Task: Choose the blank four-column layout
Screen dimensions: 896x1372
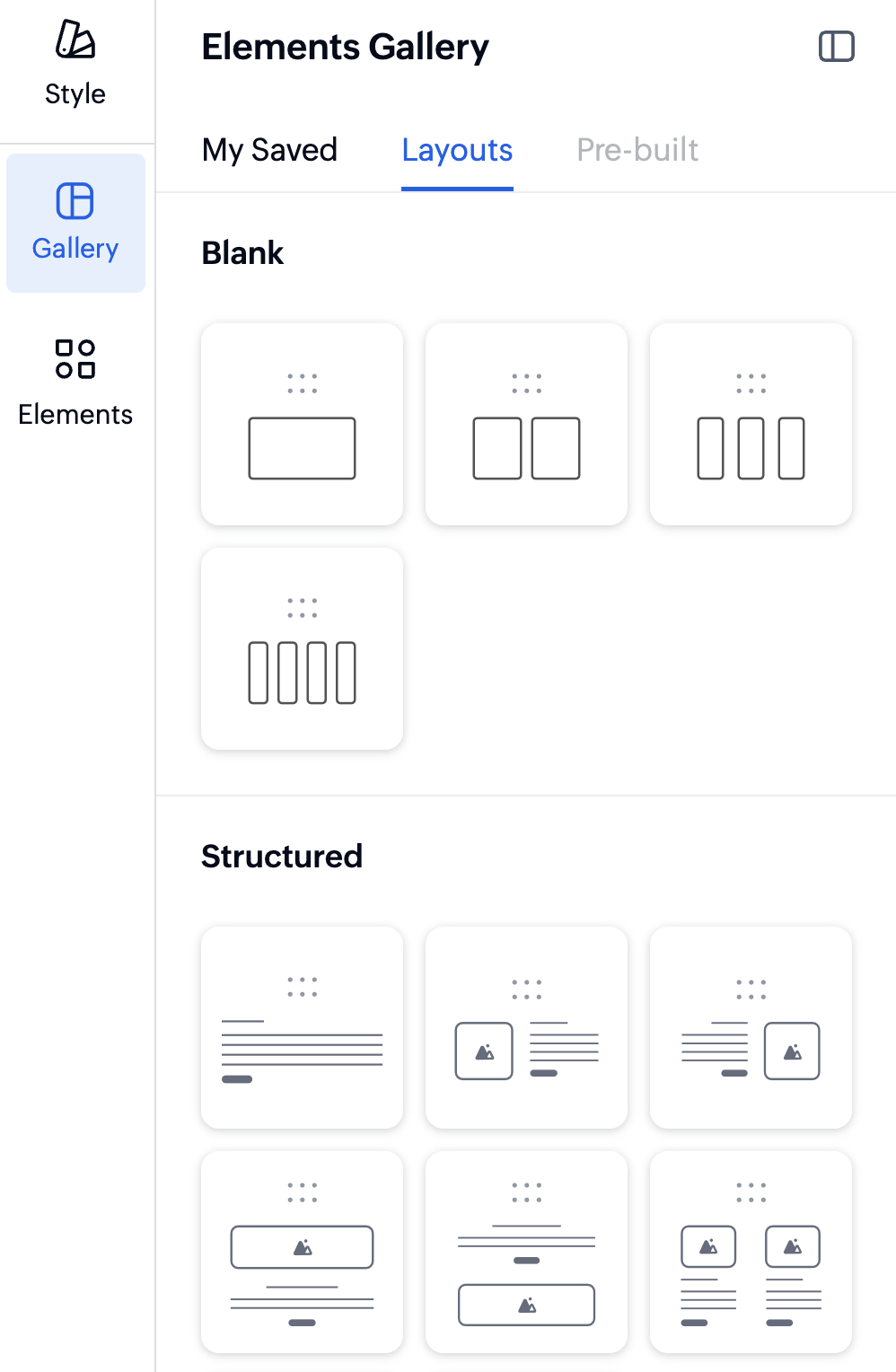Action: click(x=302, y=648)
